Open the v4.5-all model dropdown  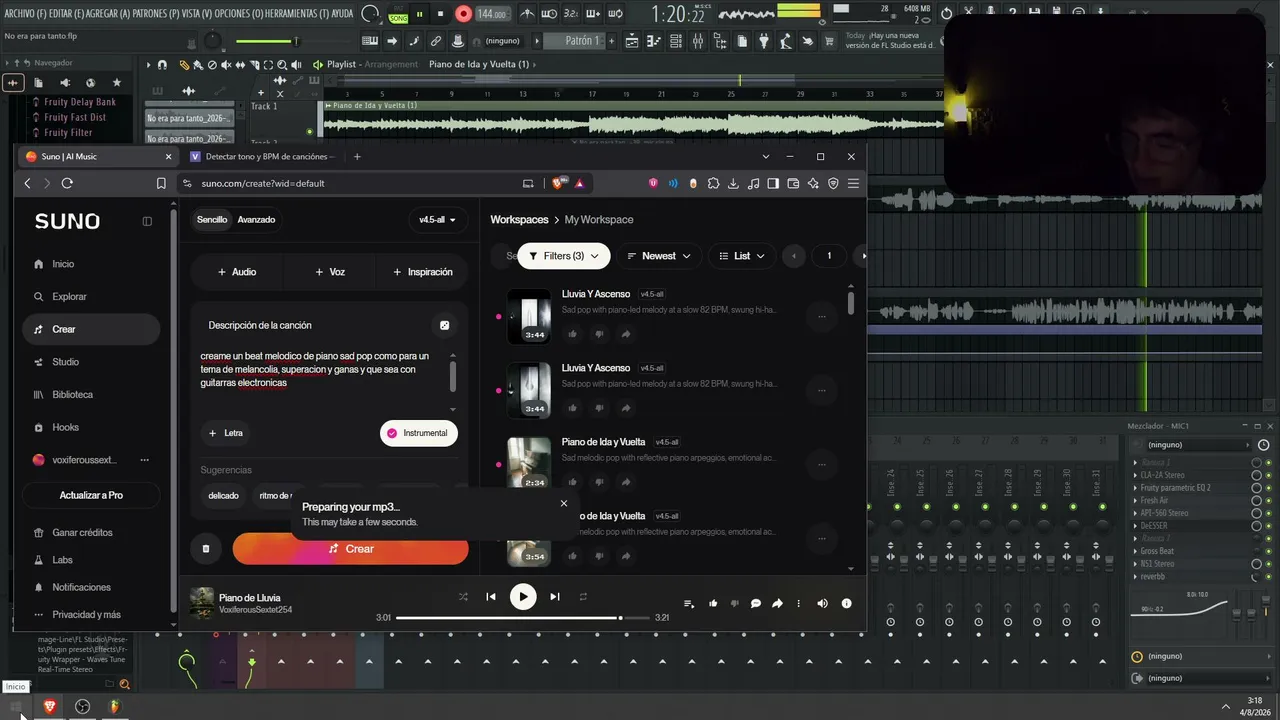point(437,220)
